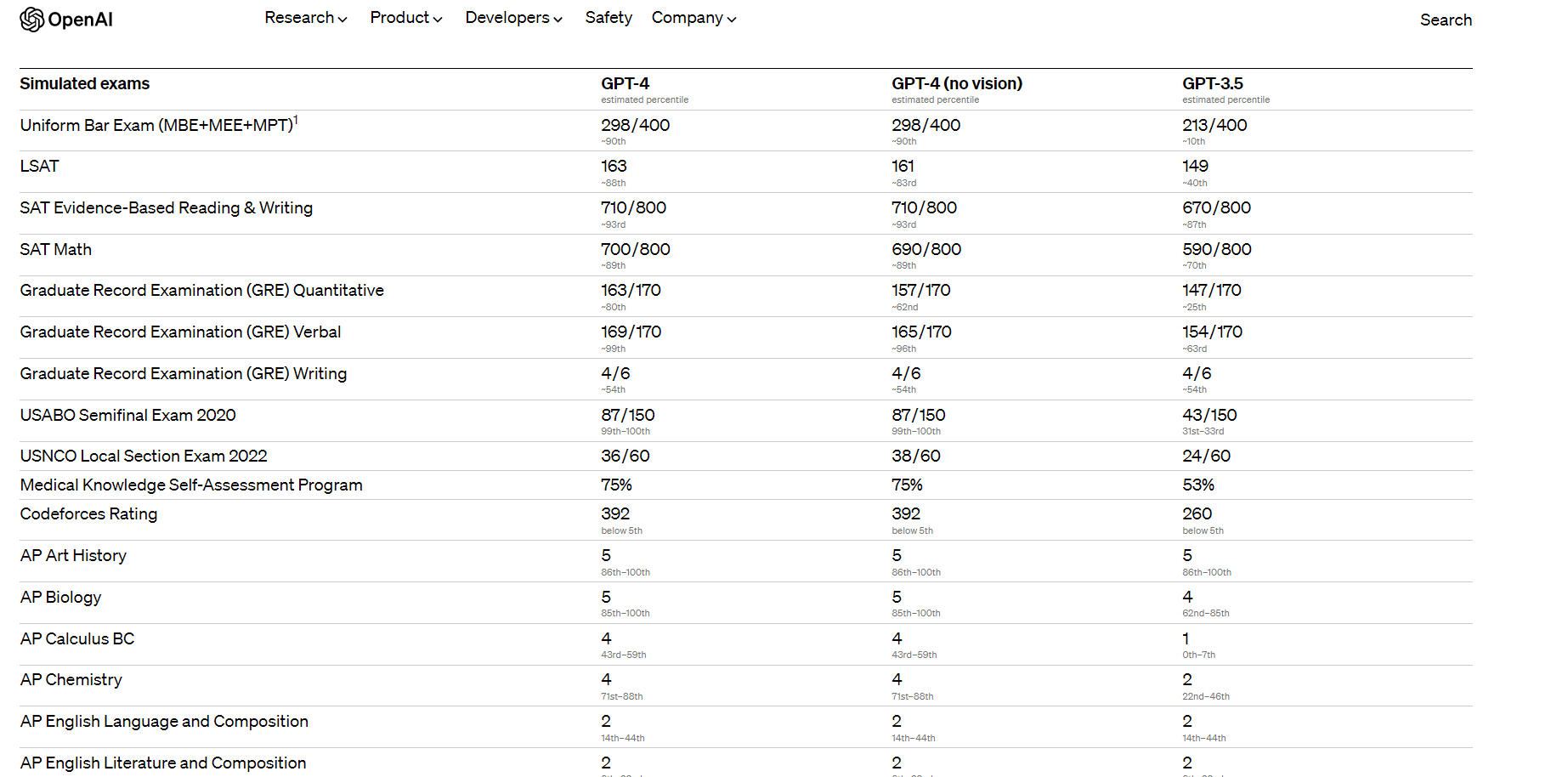
Task: Click the Uniform Bar Exam footnote 1 superscript
Action: (x=296, y=120)
